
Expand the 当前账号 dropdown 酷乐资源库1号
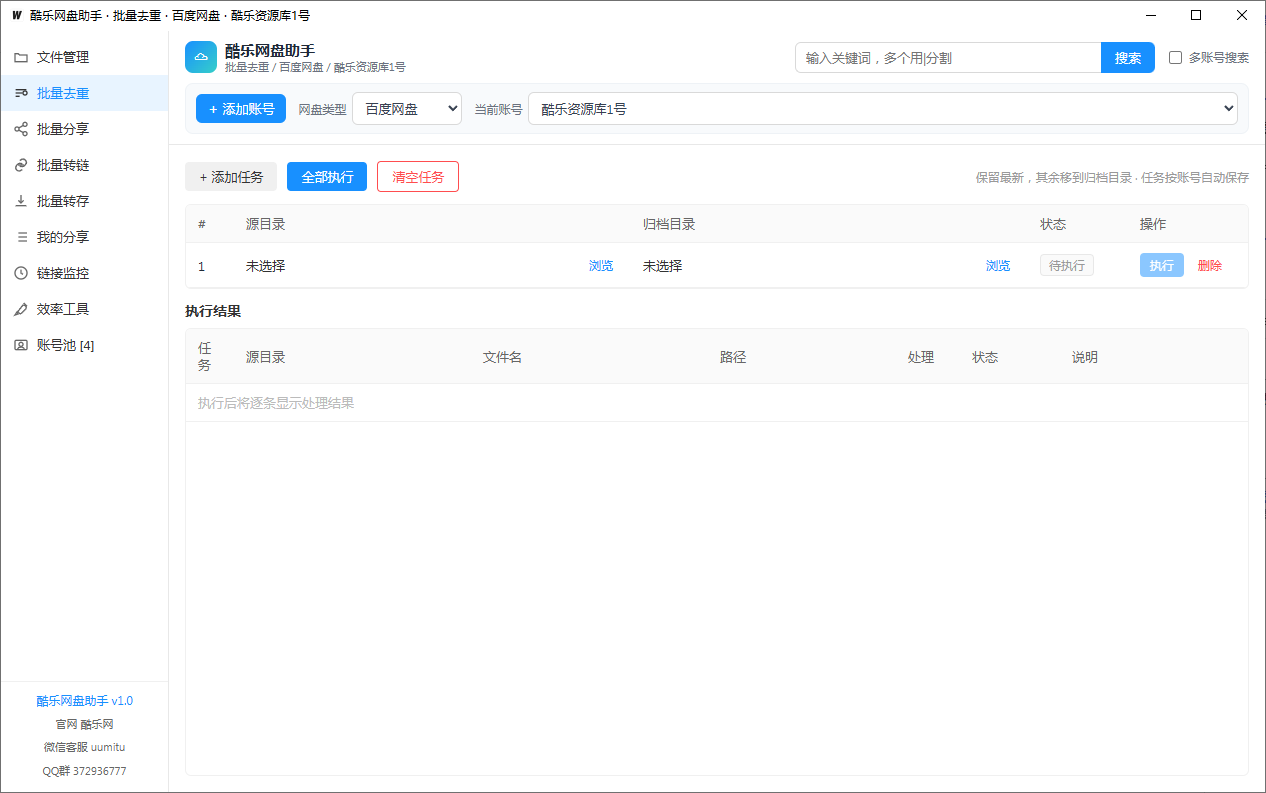[883, 109]
